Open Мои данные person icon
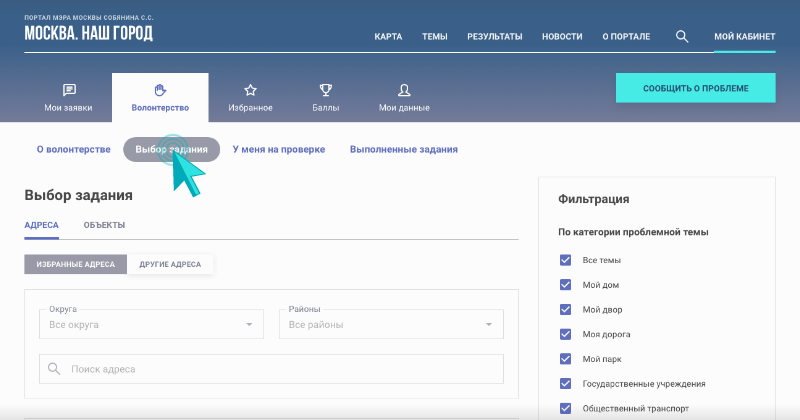800x420 pixels. [x=404, y=90]
